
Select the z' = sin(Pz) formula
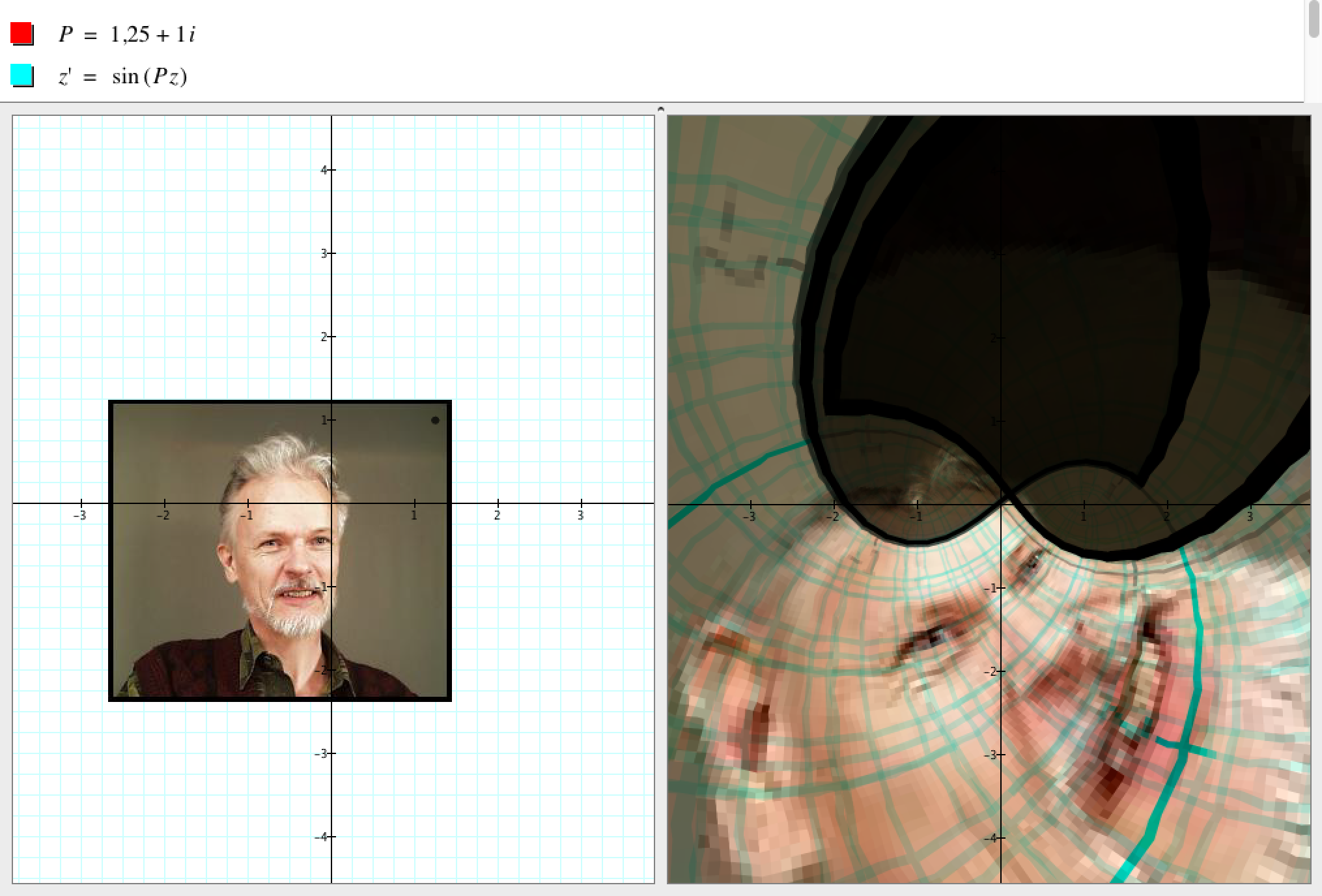[x=122, y=77]
